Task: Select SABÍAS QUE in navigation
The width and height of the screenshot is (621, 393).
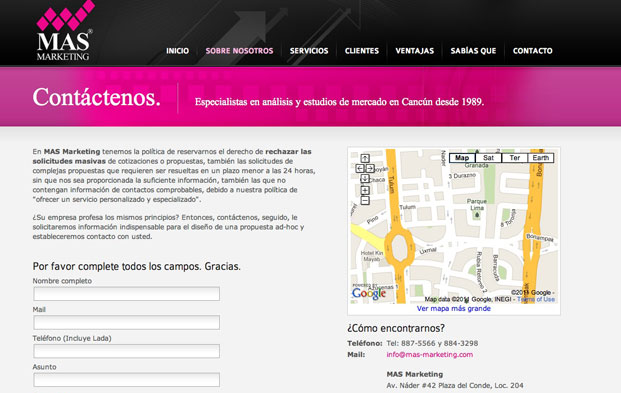Action: pyautogui.click(x=473, y=51)
